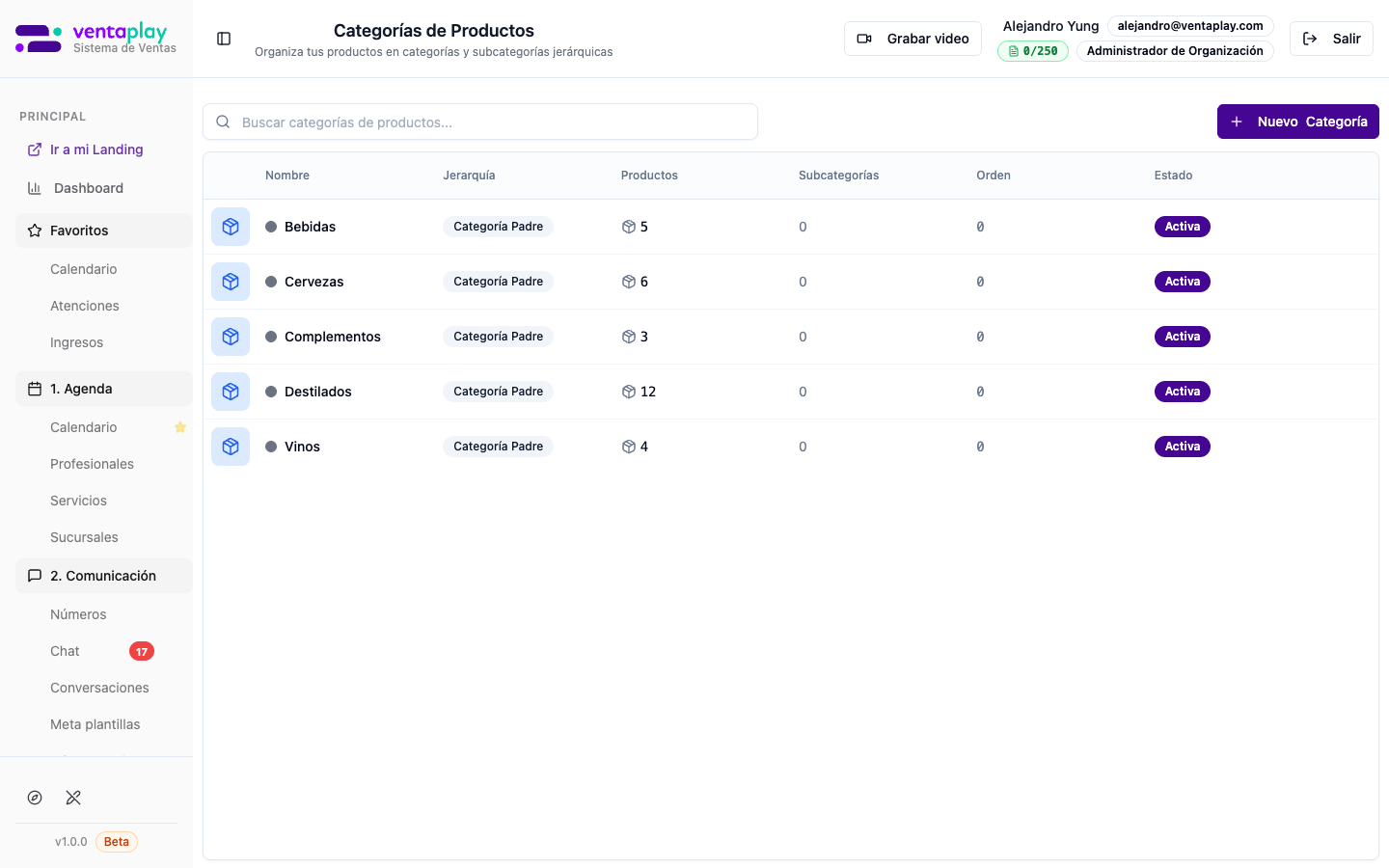Click the Bebidas category box icon
The image size is (1389, 868).
coord(231,227)
